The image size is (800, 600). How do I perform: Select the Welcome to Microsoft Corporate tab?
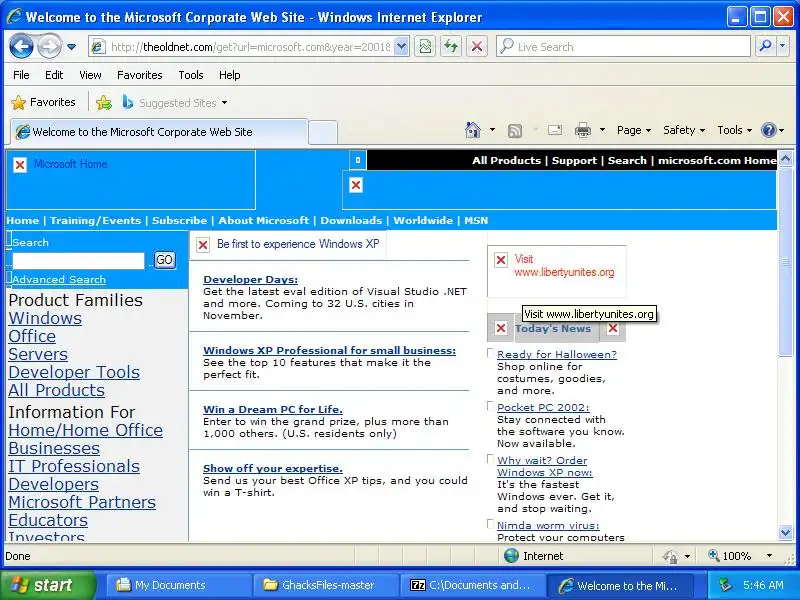point(159,132)
